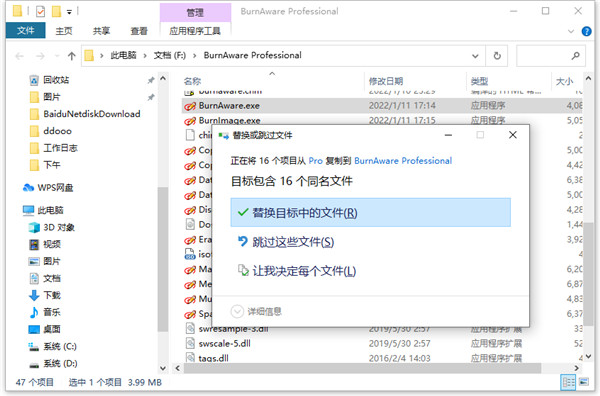Open the Quick Access Toolbar customize dropdown
The image size is (600, 396).
pos(69,12)
